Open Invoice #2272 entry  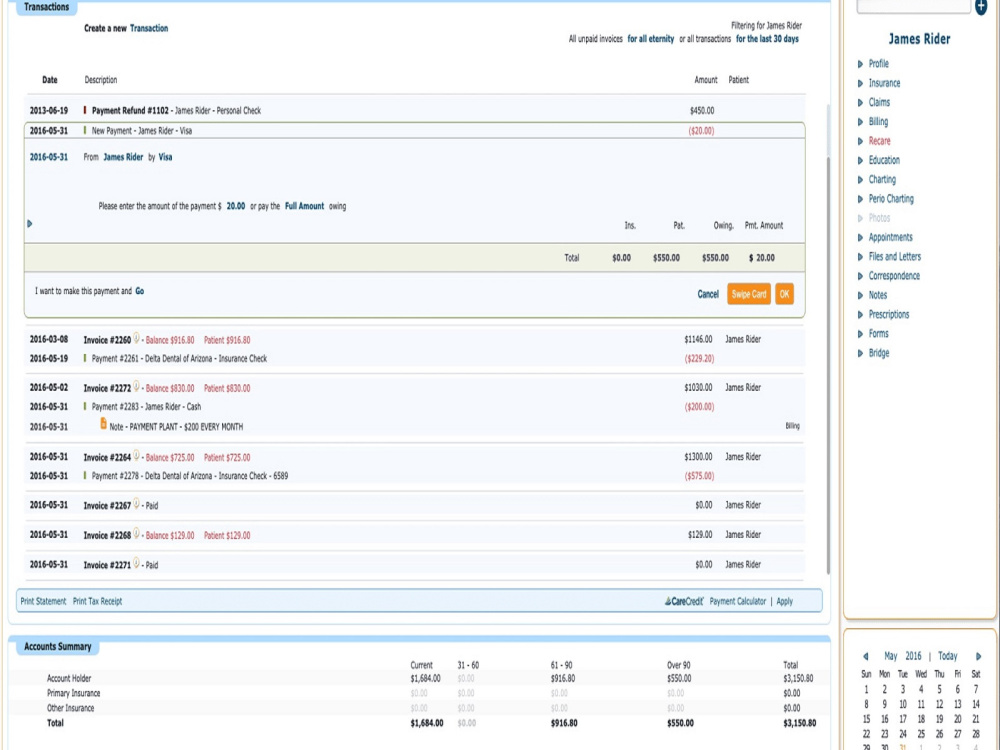(107, 388)
